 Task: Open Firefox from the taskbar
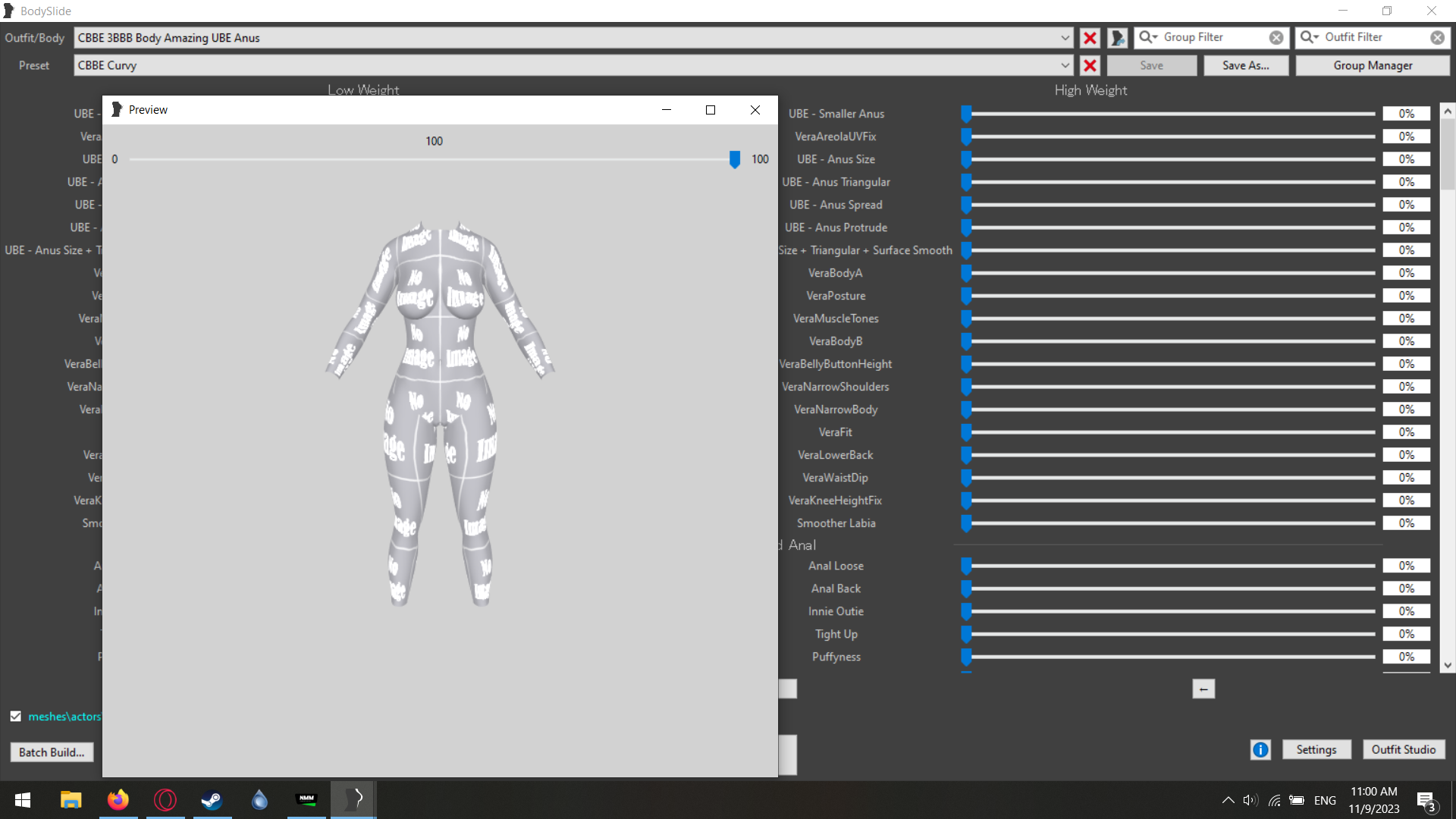point(118,799)
